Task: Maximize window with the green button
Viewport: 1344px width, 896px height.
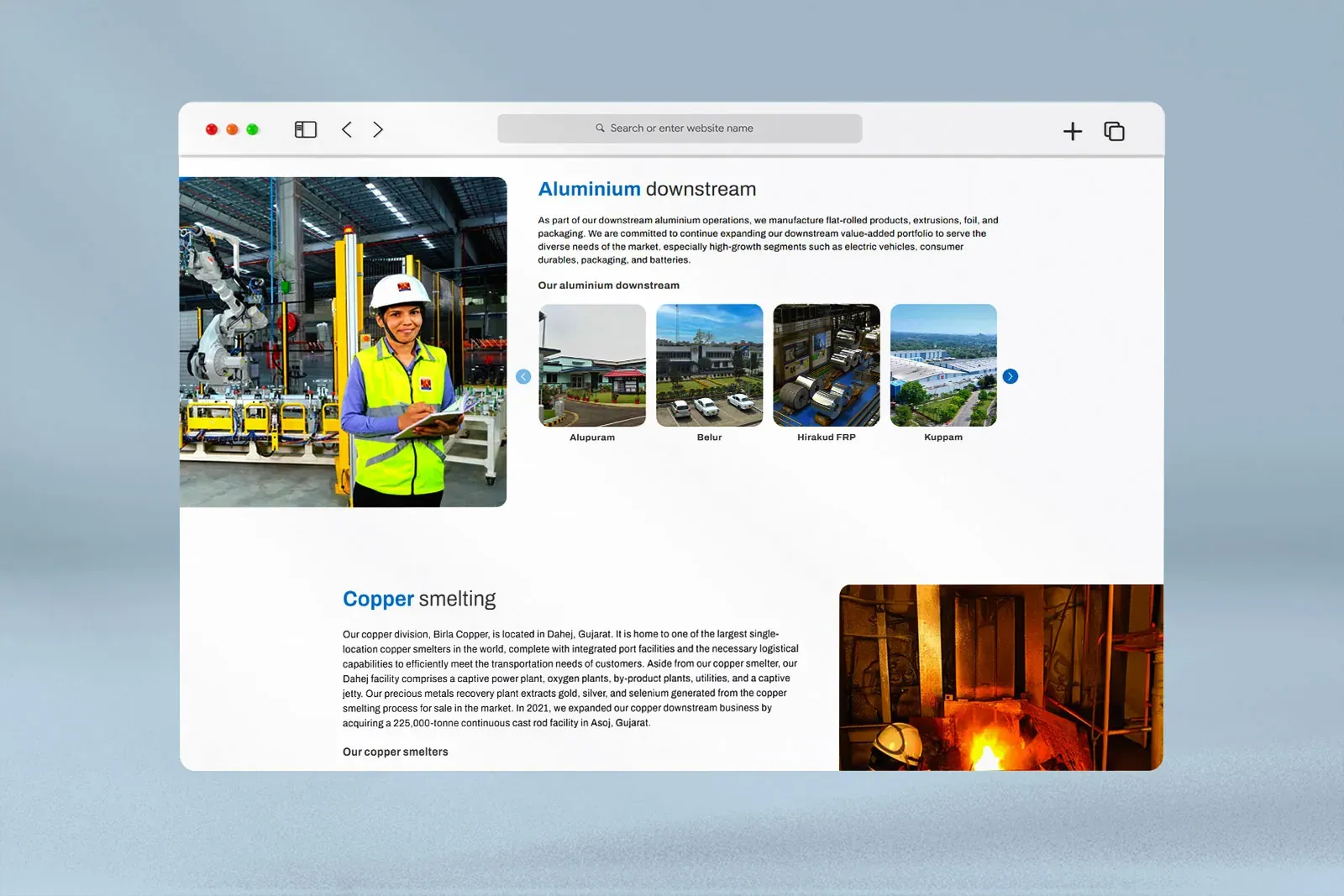Action: point(252,129)
